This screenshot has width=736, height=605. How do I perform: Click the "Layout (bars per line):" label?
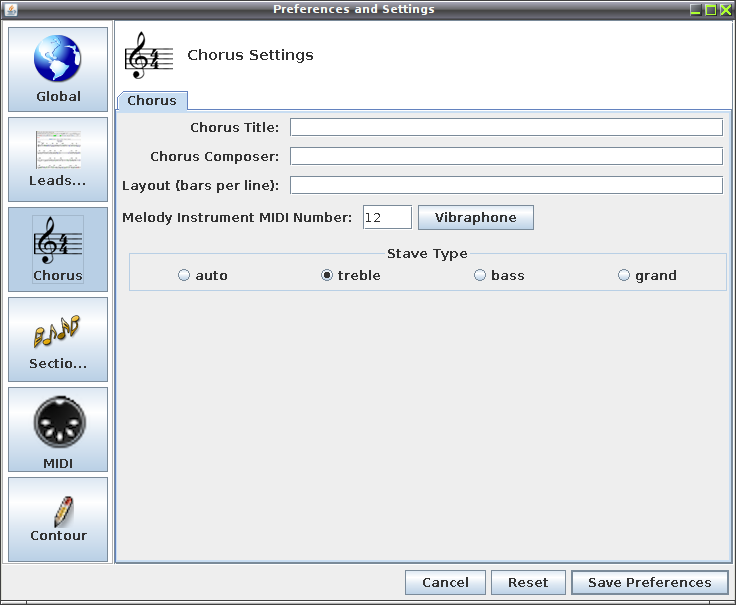click(x=200, y=186)
